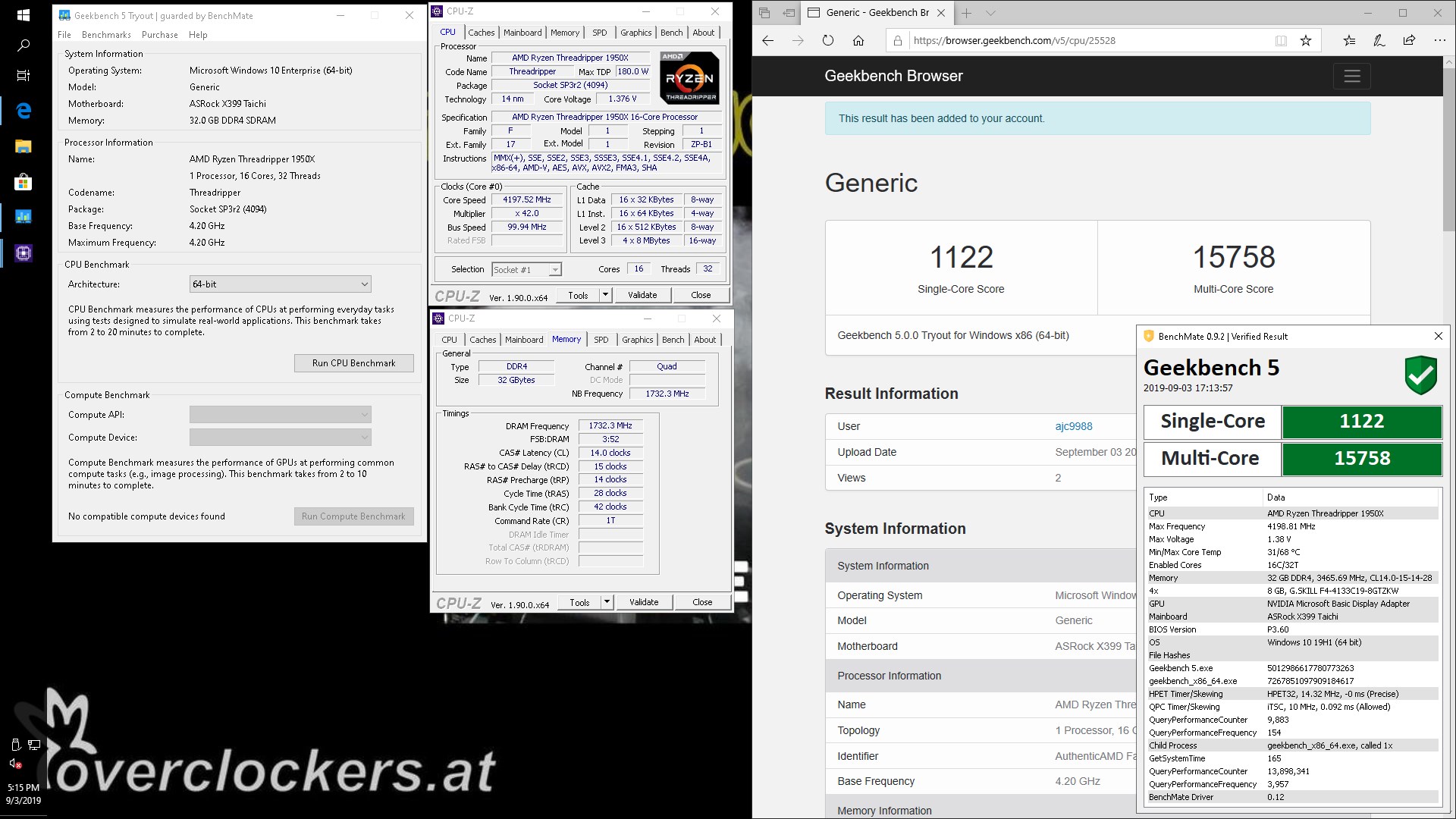1456x819 pixels.
Task: Switch to Caches tab in upper CPU-Z
Action: (x=481, y=33)
